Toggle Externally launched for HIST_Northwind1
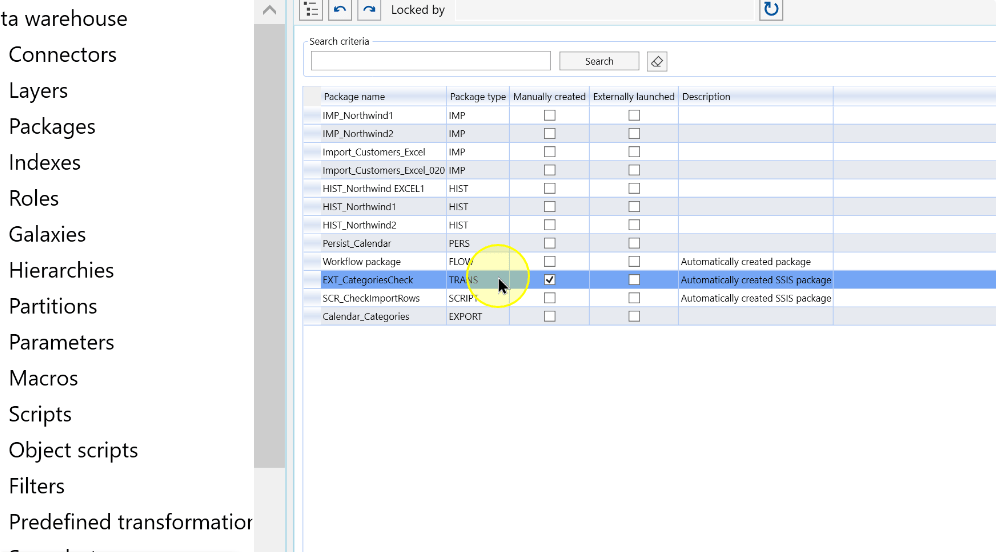This screenshot has width=996, height=552. click(634, 206)
